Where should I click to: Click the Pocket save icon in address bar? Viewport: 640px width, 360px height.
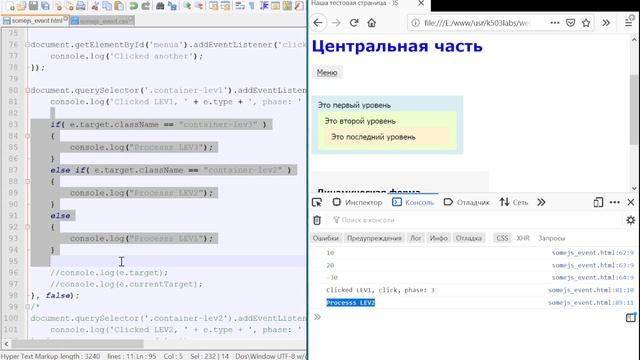[570, 23]
